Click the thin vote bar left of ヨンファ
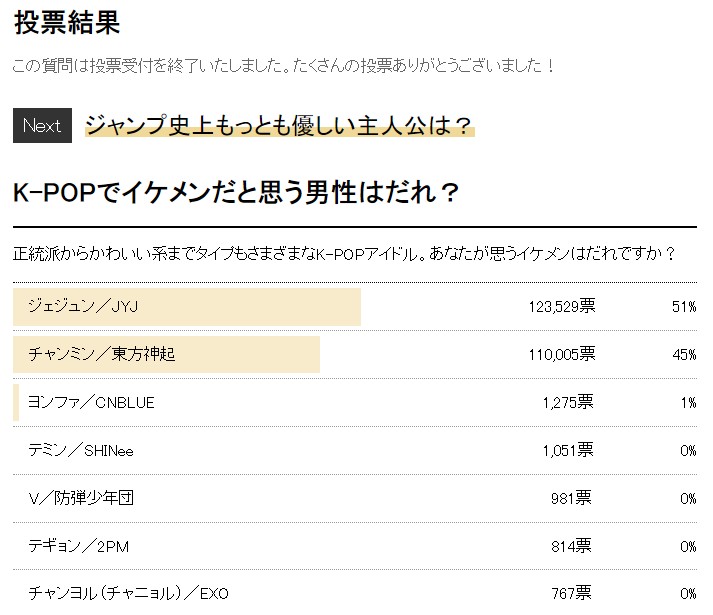 (16, 402)
